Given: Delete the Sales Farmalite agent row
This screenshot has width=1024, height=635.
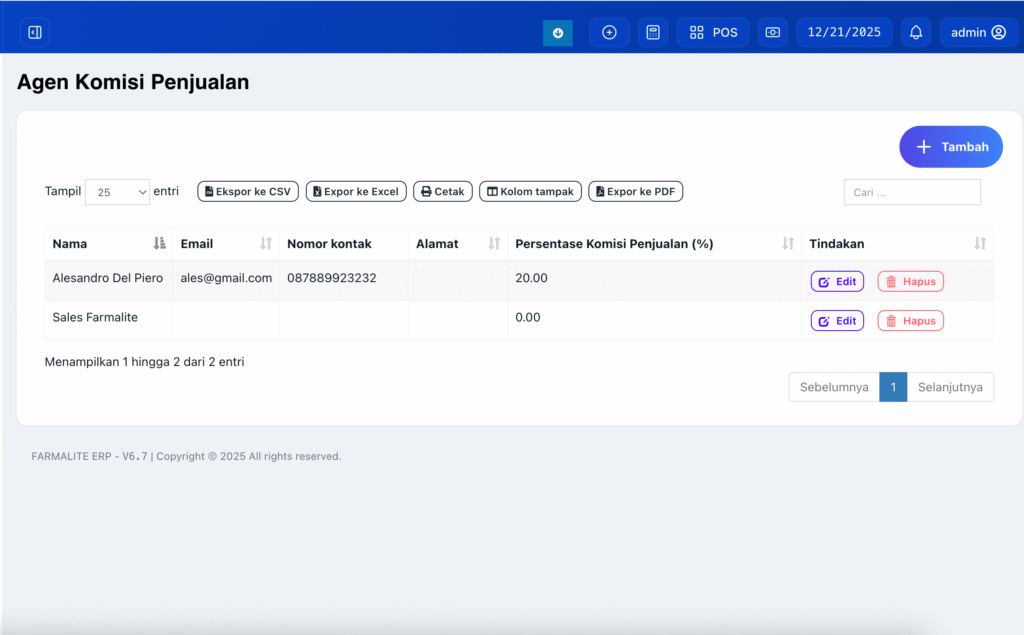Looking at the screenshot, I should [910, 321].
